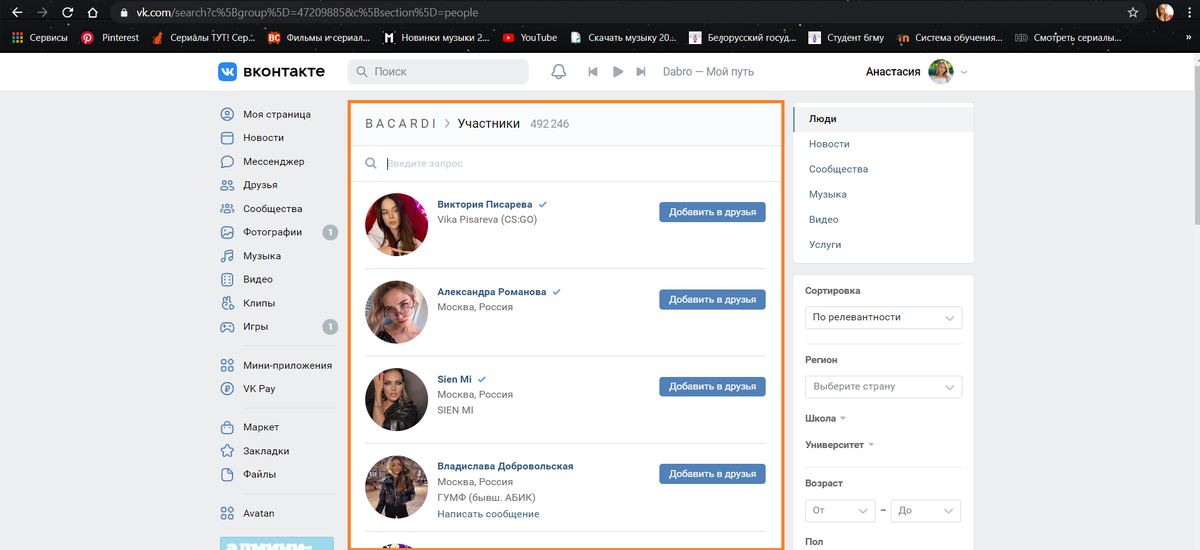Select the Люди search section

point(882,119)
